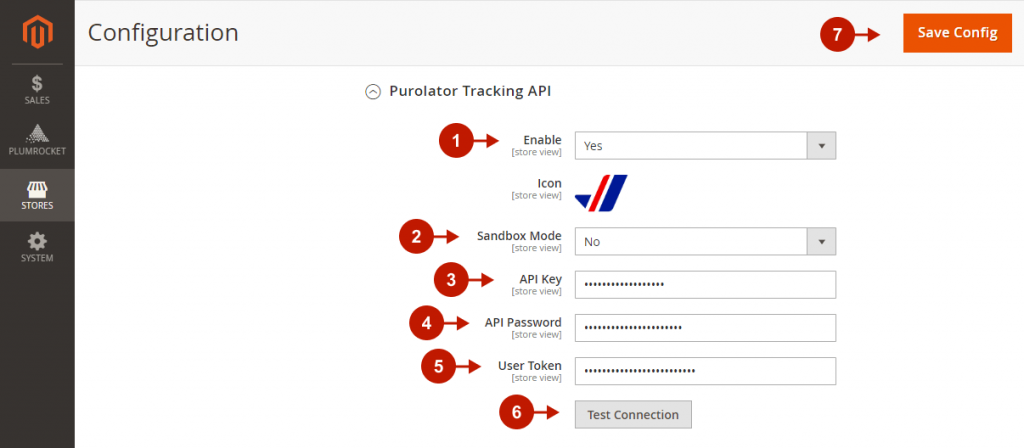Click the red step 6 marker
This screenshot has width=1024, height=448.
pyautogui.click(x=515, y=413)
